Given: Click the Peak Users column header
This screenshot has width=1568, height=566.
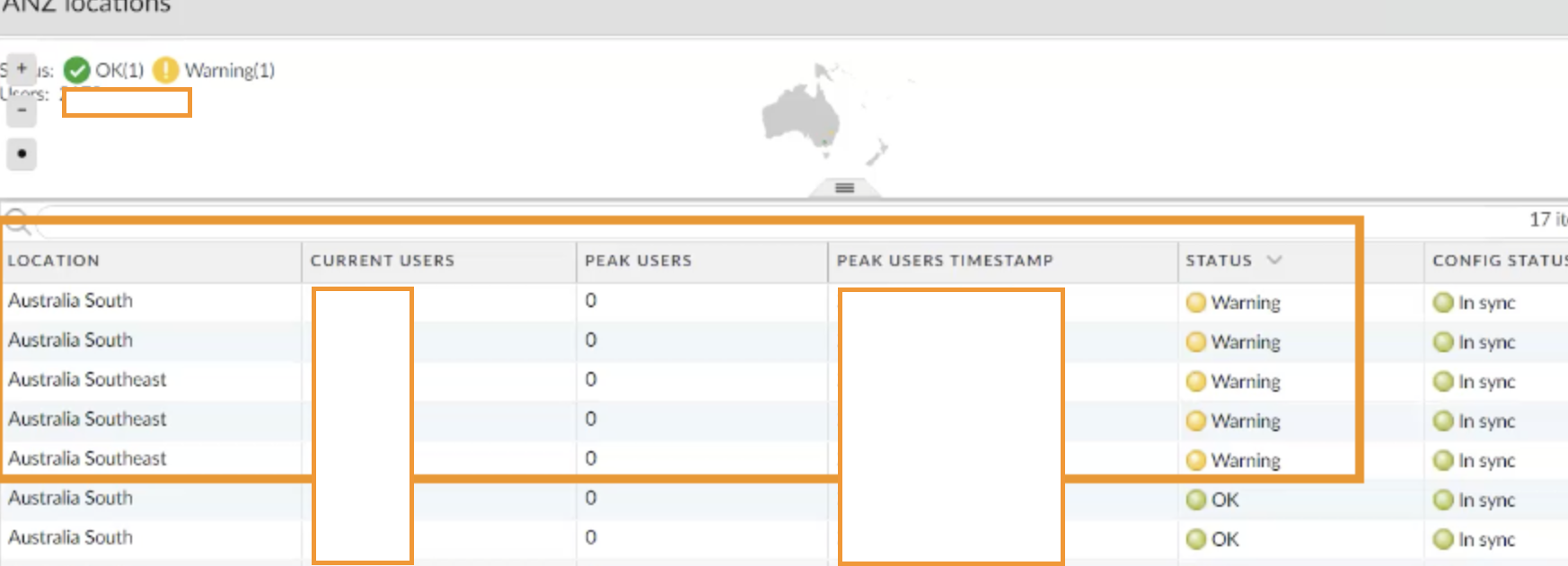Looking at the screenshot, I should [639, 261].
